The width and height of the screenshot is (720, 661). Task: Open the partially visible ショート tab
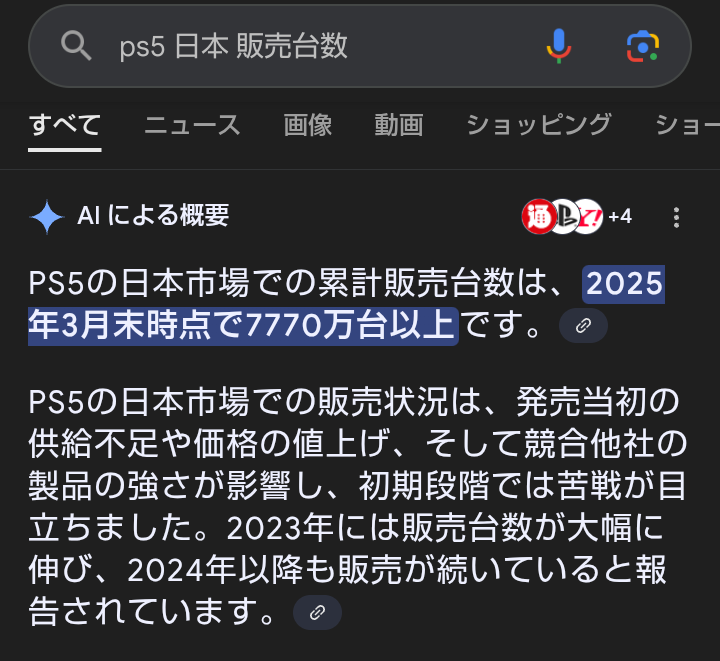pos(687,125)
